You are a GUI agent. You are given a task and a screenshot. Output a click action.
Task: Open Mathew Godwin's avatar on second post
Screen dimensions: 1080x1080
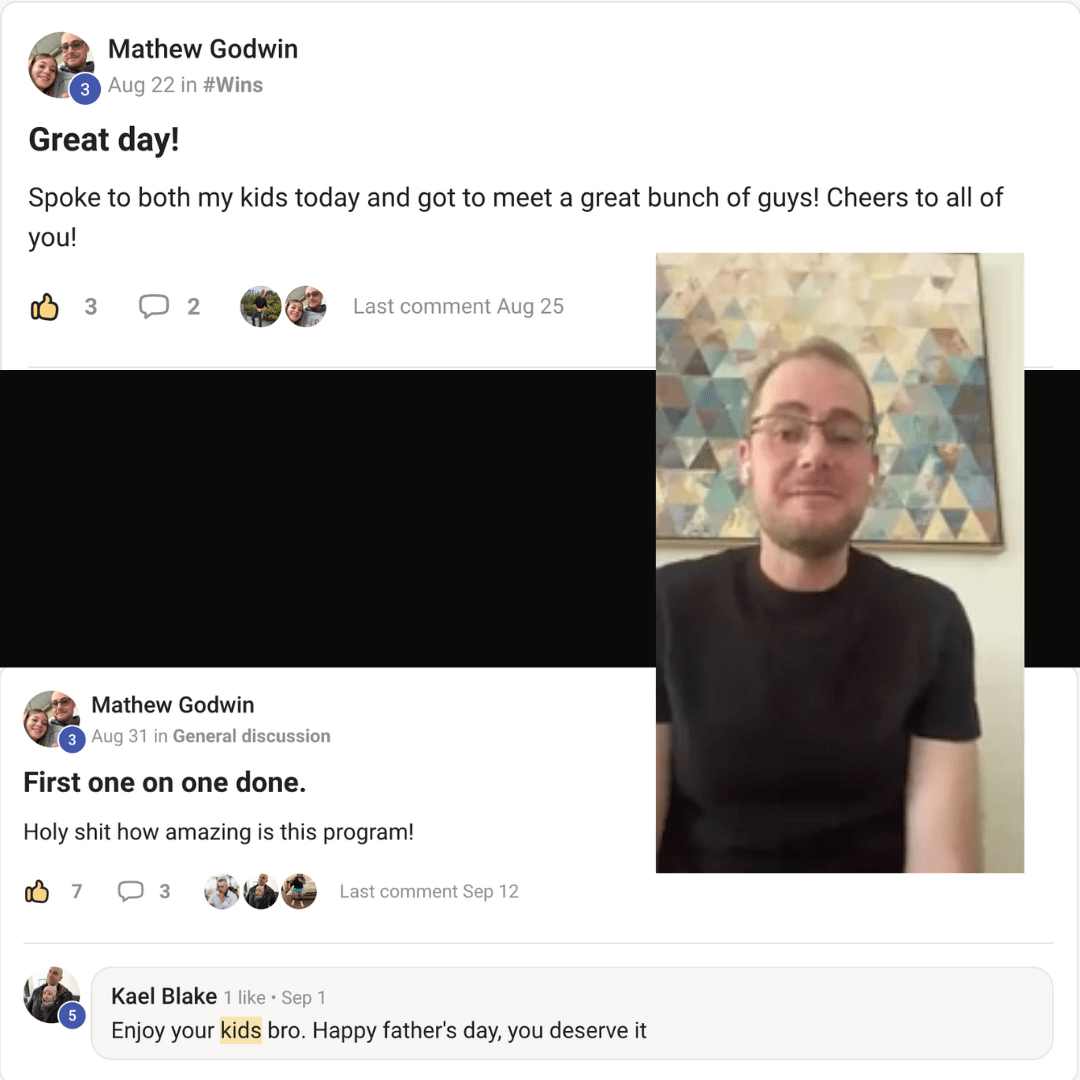51,719
